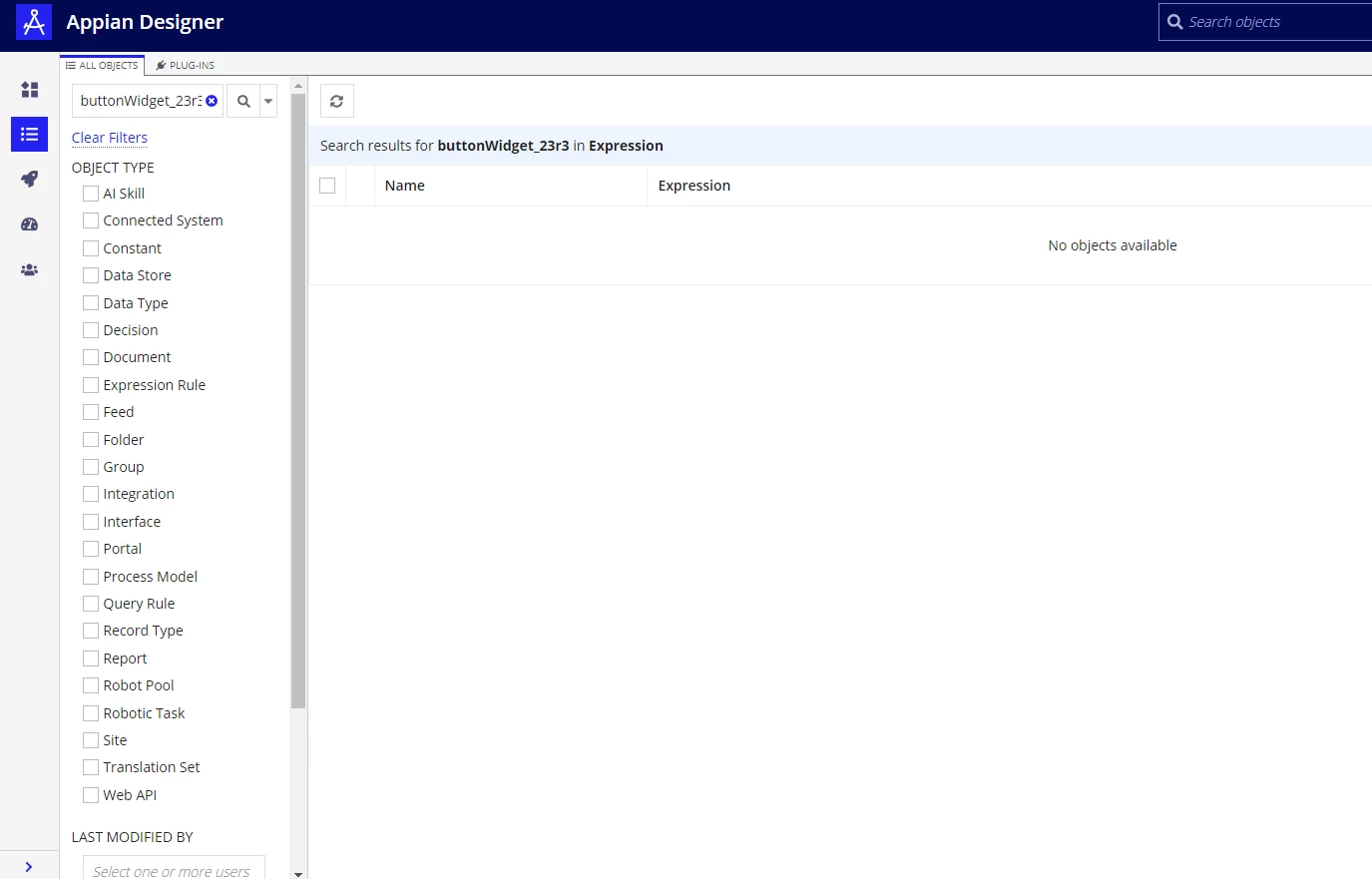Check the AI Skill filter
Screen dimensions: 1372x879
91,194
